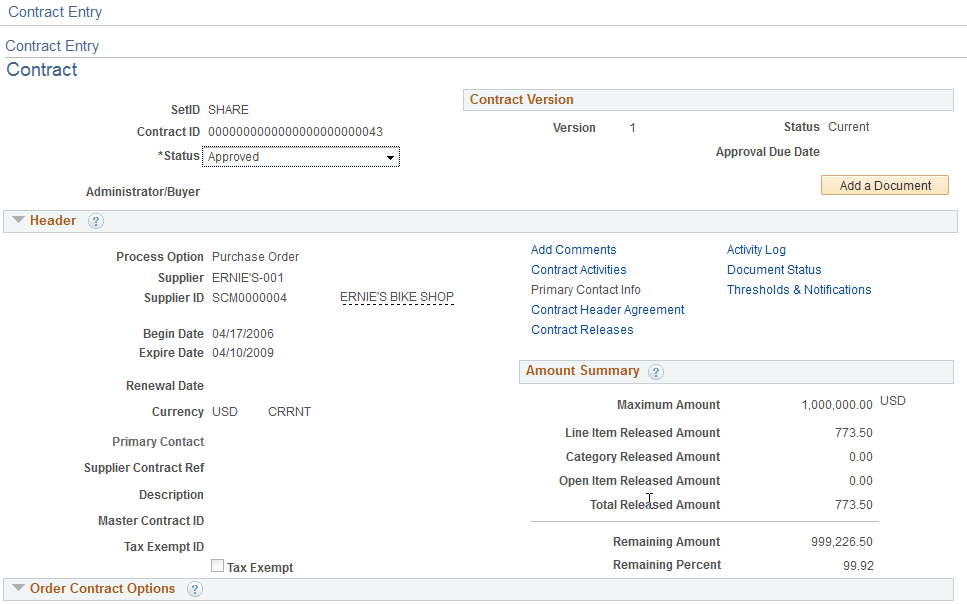Image resolution: width=967 pixels, height=604 pixels.
Task: Click the Order Contract Options section title
Action: point(102,589)
